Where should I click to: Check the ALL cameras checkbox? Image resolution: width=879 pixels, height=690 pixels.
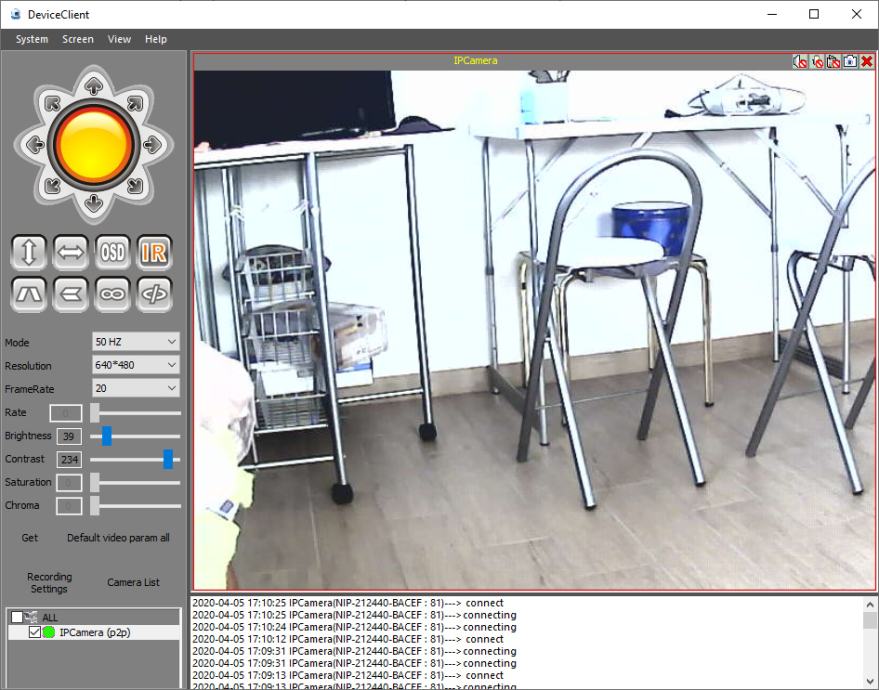[17, 617]
